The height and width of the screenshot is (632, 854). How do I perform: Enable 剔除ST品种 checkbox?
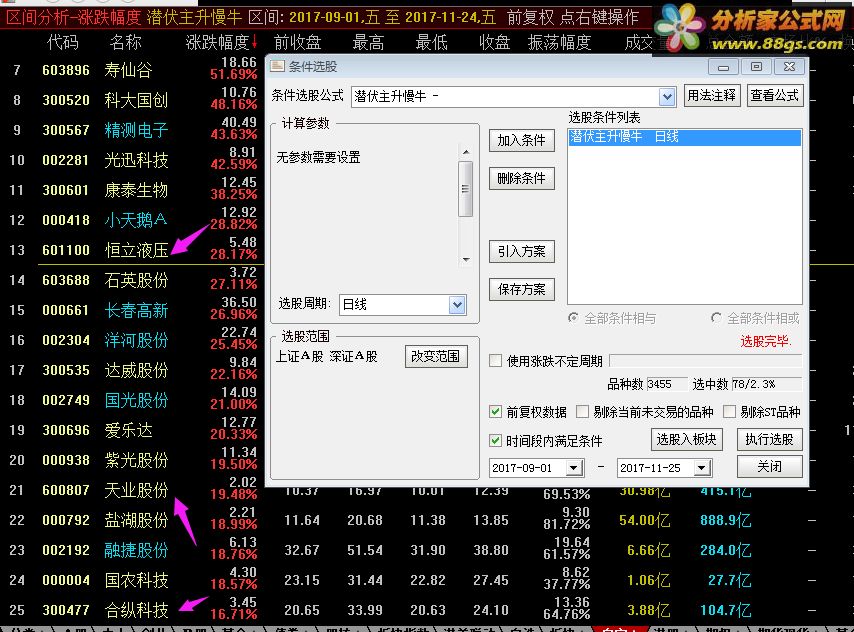pos(729,412)
